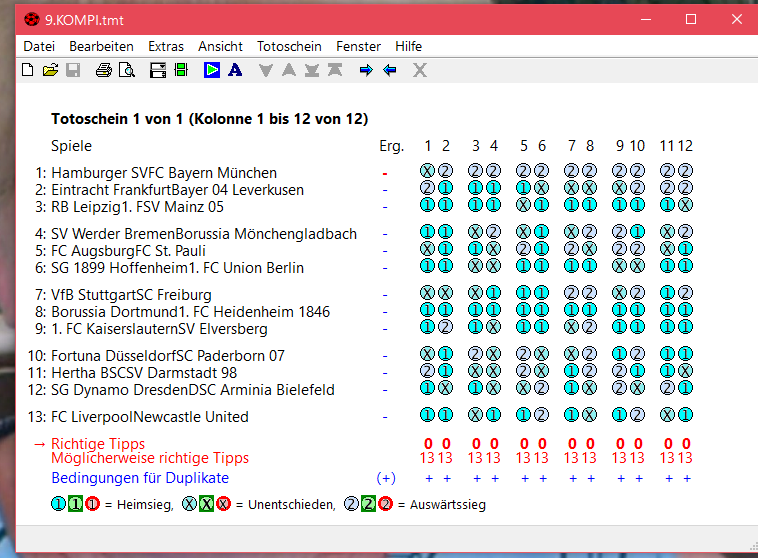Click the green grid toolbar icon
The width and height of the screenshot is (758, 558).
pos(181,70)
